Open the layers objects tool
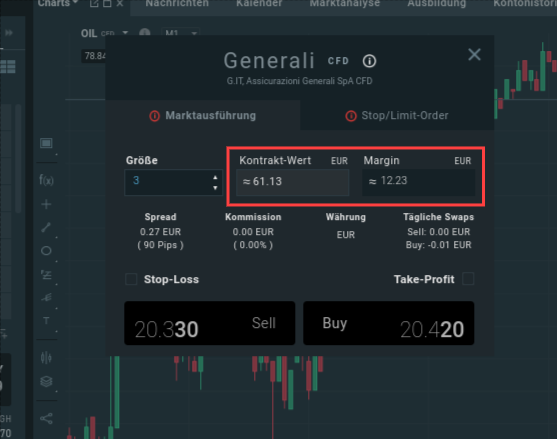The height and width of the screenshot is (439, 557). 46,381
